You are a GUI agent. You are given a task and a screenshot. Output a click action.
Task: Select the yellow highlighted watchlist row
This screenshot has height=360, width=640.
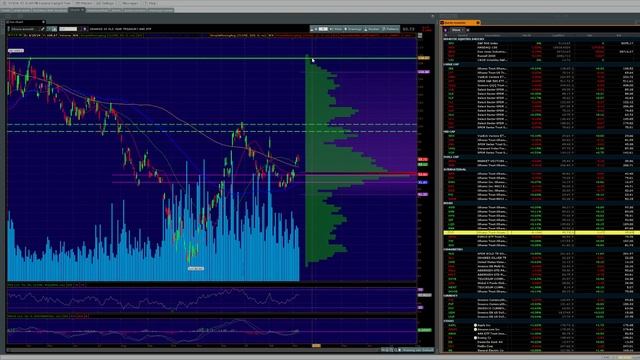[541, 233]
